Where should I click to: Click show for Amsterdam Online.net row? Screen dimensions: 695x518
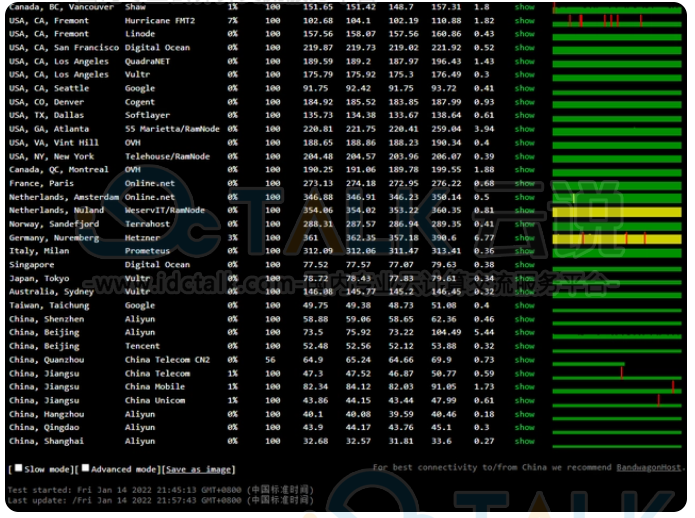click(x=524, y=198)
